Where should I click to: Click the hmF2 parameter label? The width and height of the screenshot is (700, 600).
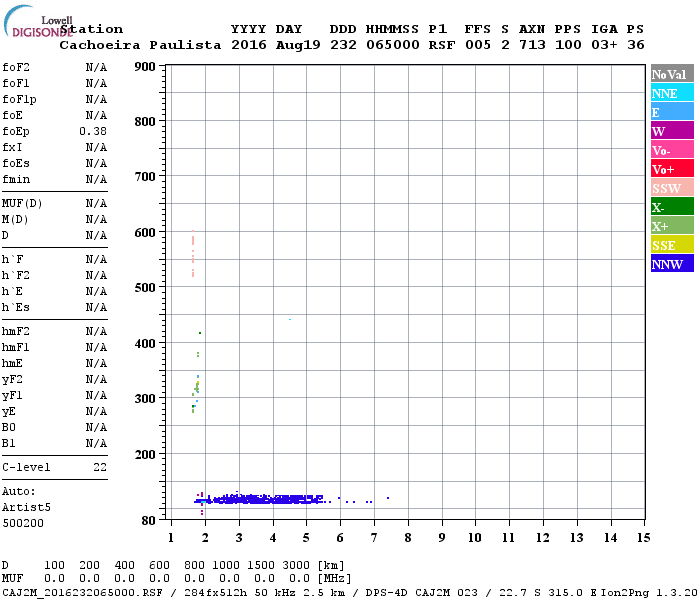pos(16,332)
